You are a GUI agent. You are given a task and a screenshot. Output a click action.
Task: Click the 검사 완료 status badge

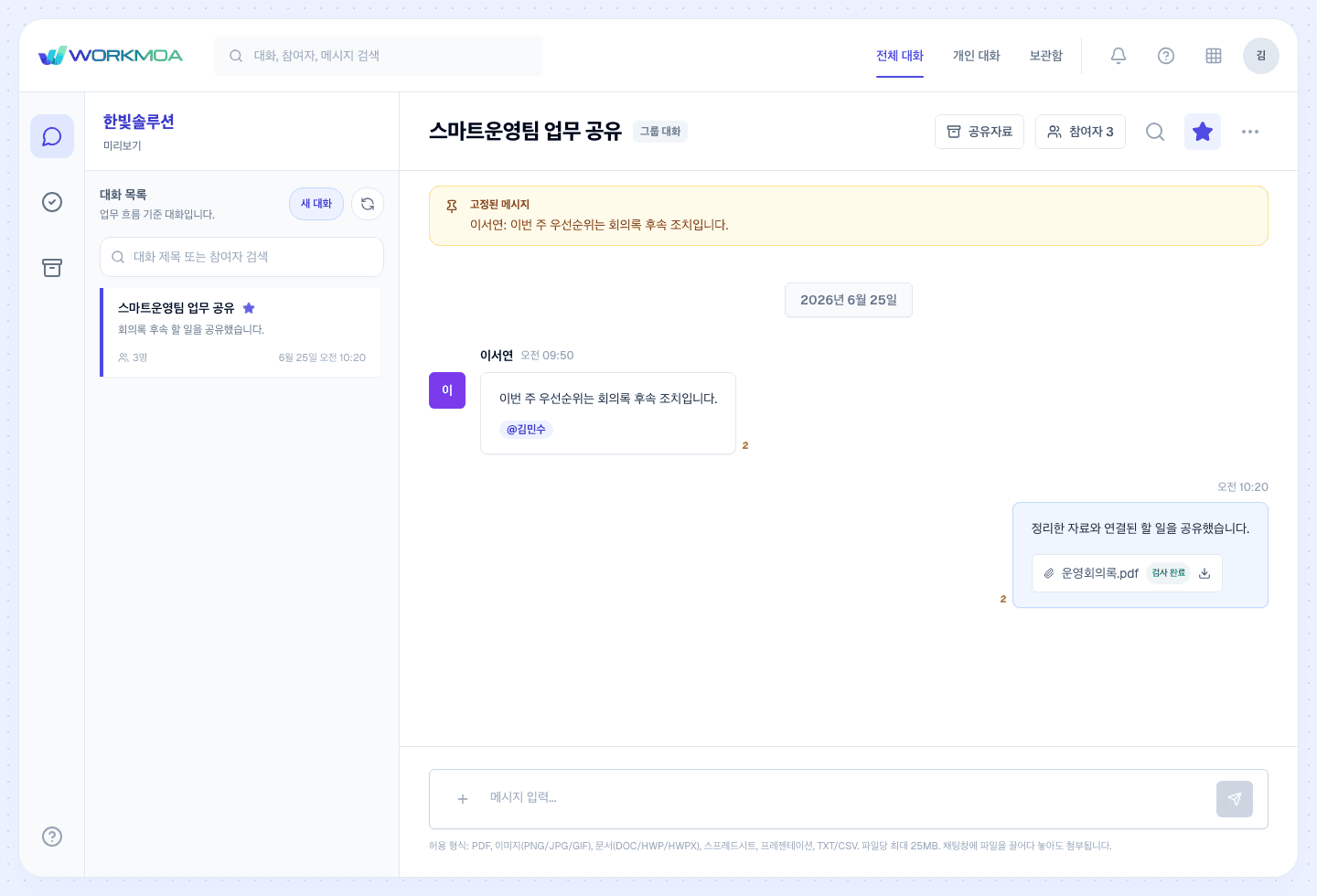tap(1168, 573)
